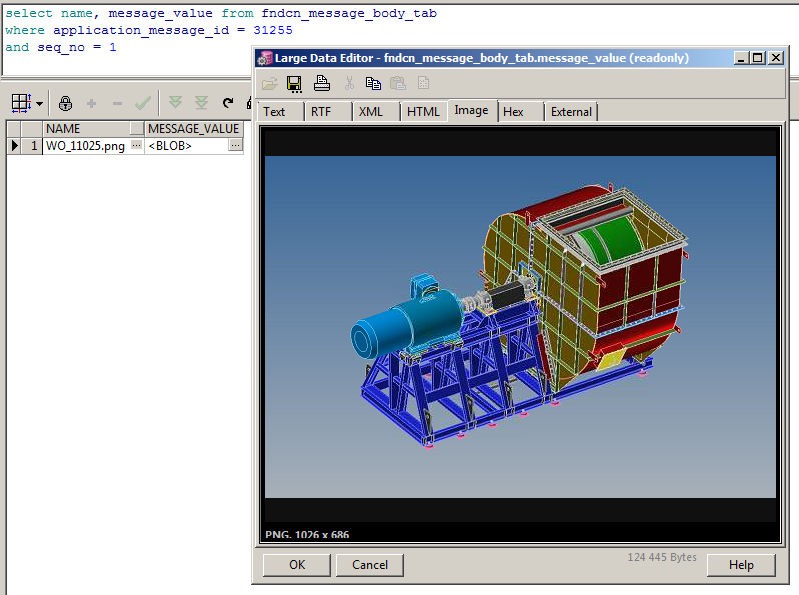This screenshot has width=799, height=595.
Task: Click the Save icon in Large Data Editor
Action: click(x=295, y=84)
